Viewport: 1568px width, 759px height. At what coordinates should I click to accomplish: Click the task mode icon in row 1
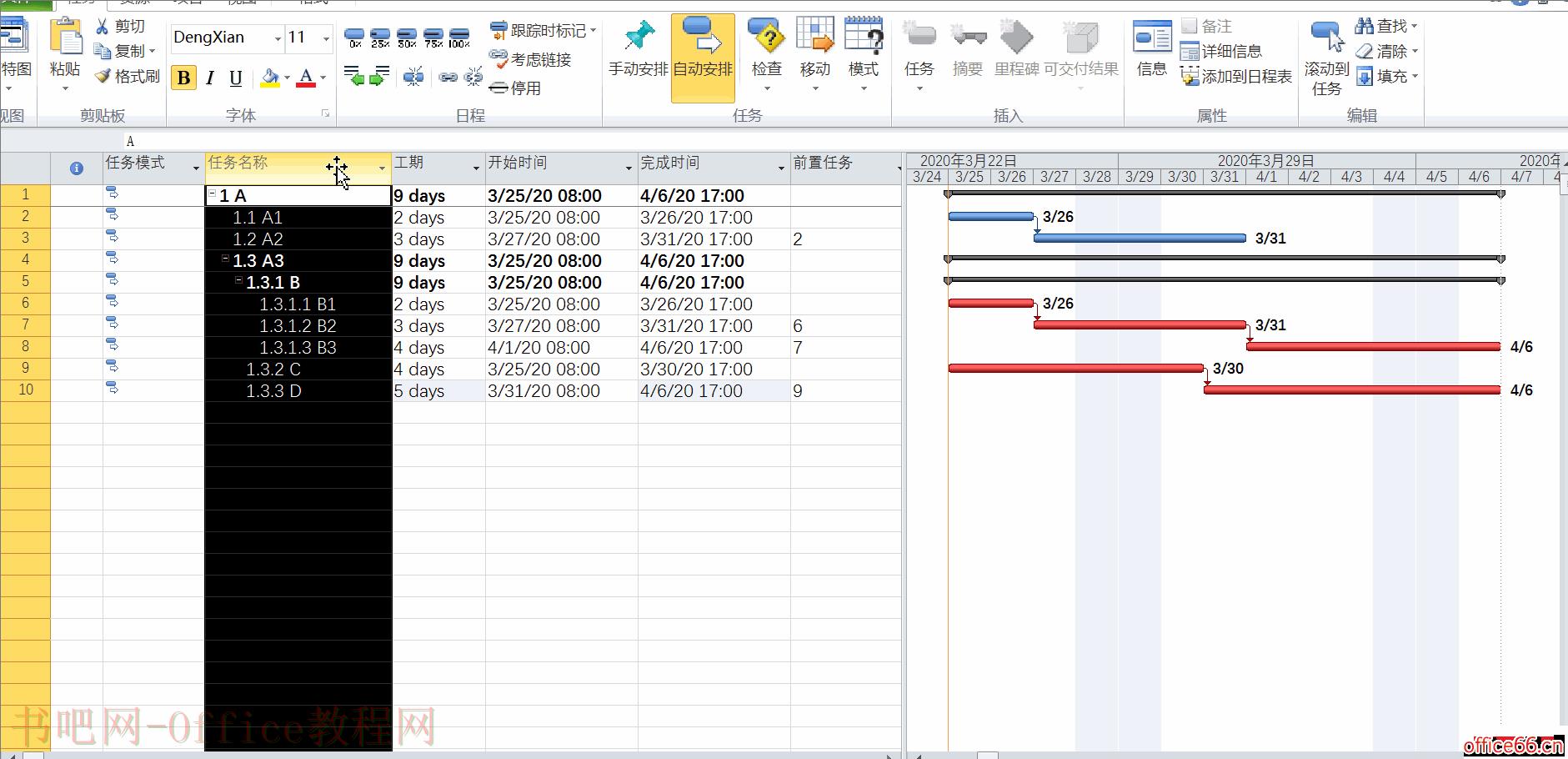112,194
